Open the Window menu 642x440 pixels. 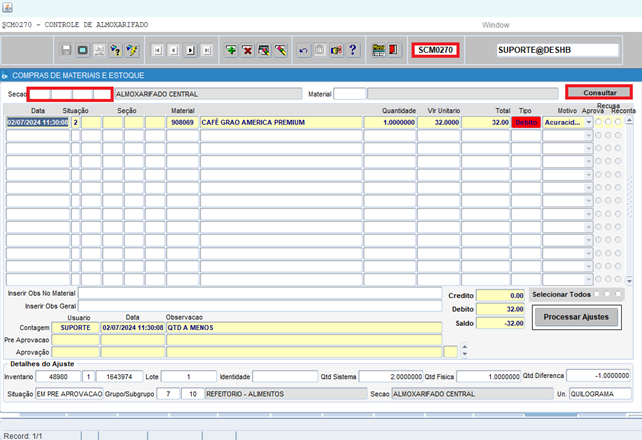tap(495, 25)
